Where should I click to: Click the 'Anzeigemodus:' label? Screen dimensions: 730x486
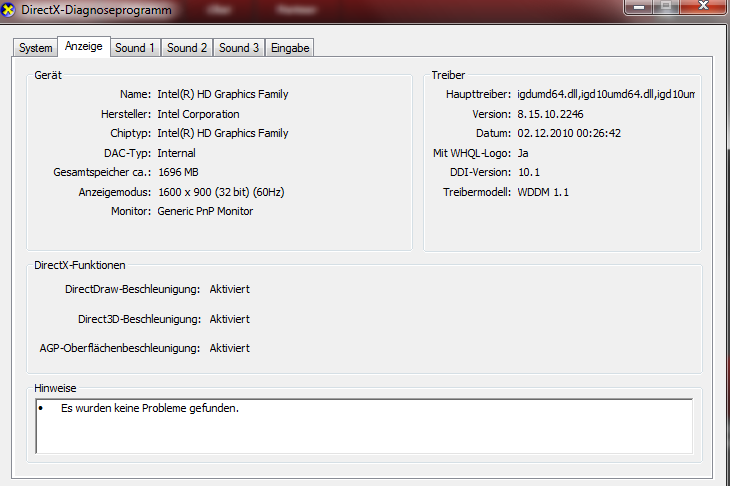tap(115, 192)
